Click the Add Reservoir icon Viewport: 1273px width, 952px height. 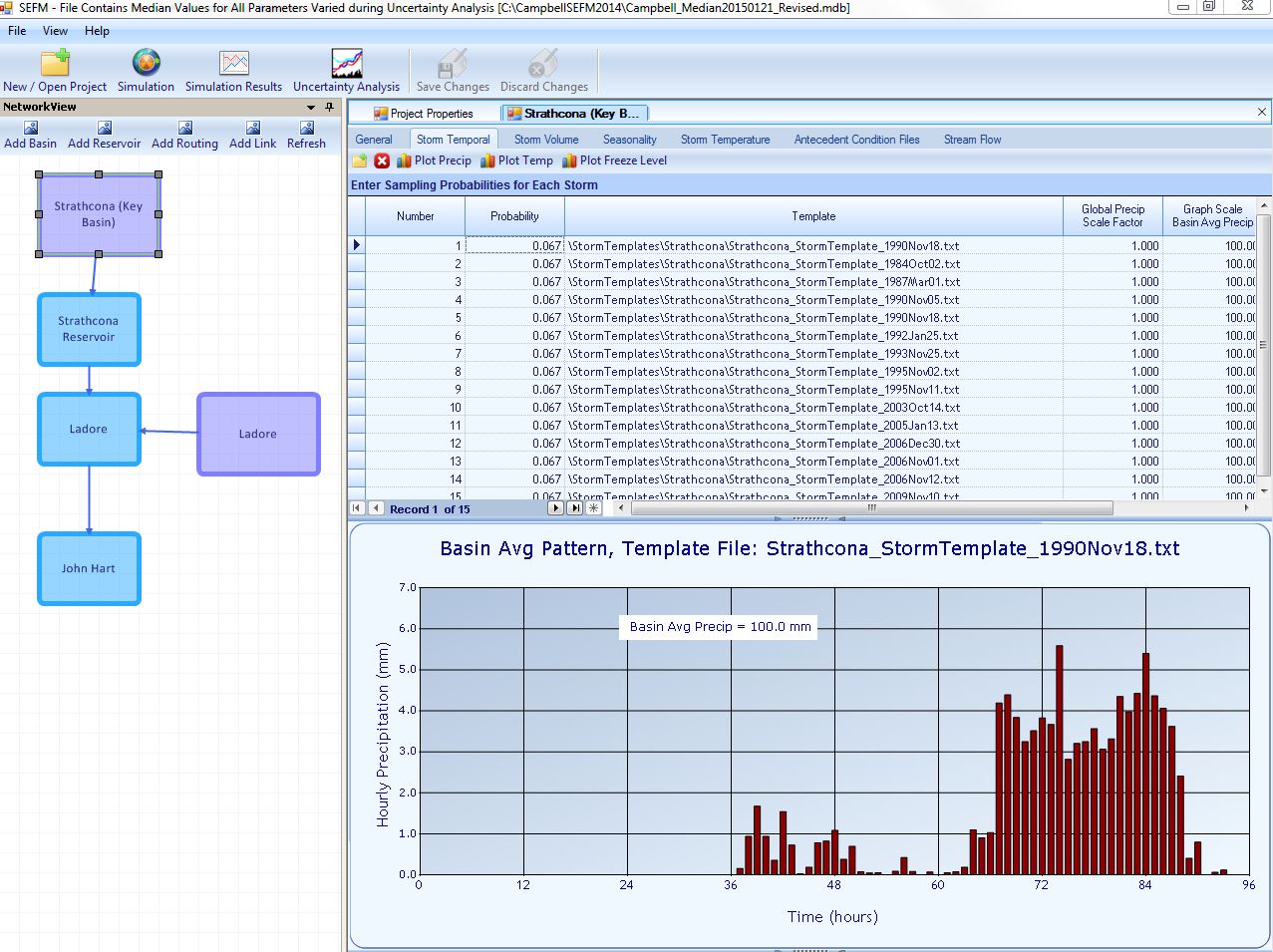pyautogui.click(x=105, y=129)
